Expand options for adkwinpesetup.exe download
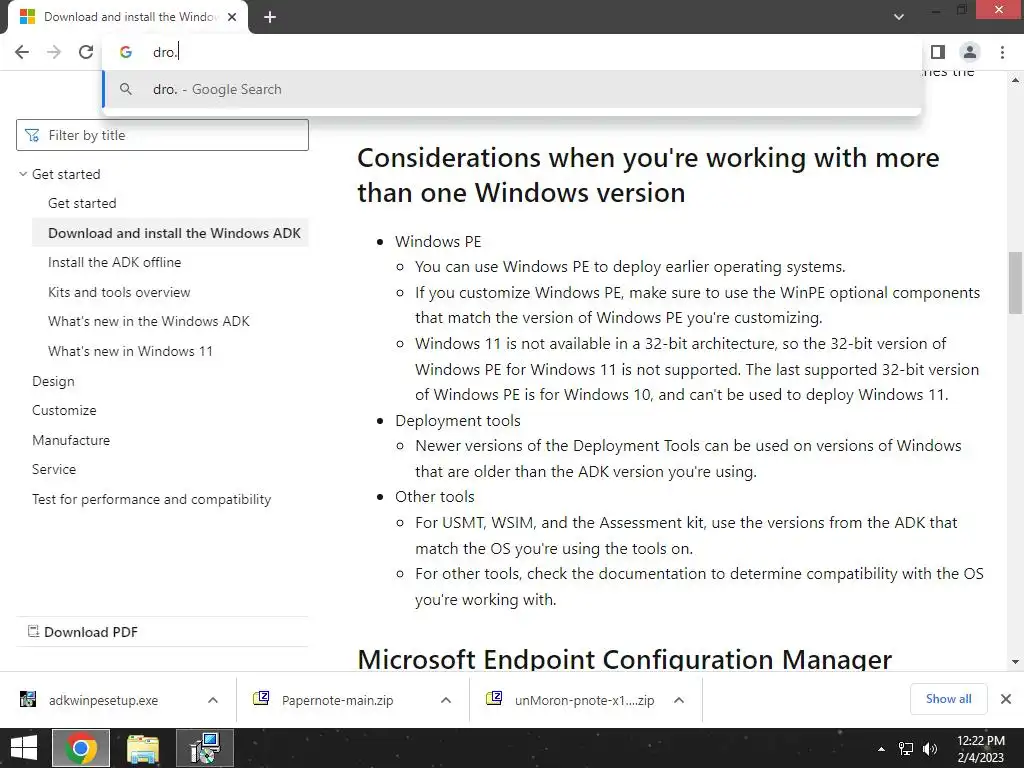1024x768 pixels. coord(213,701)
